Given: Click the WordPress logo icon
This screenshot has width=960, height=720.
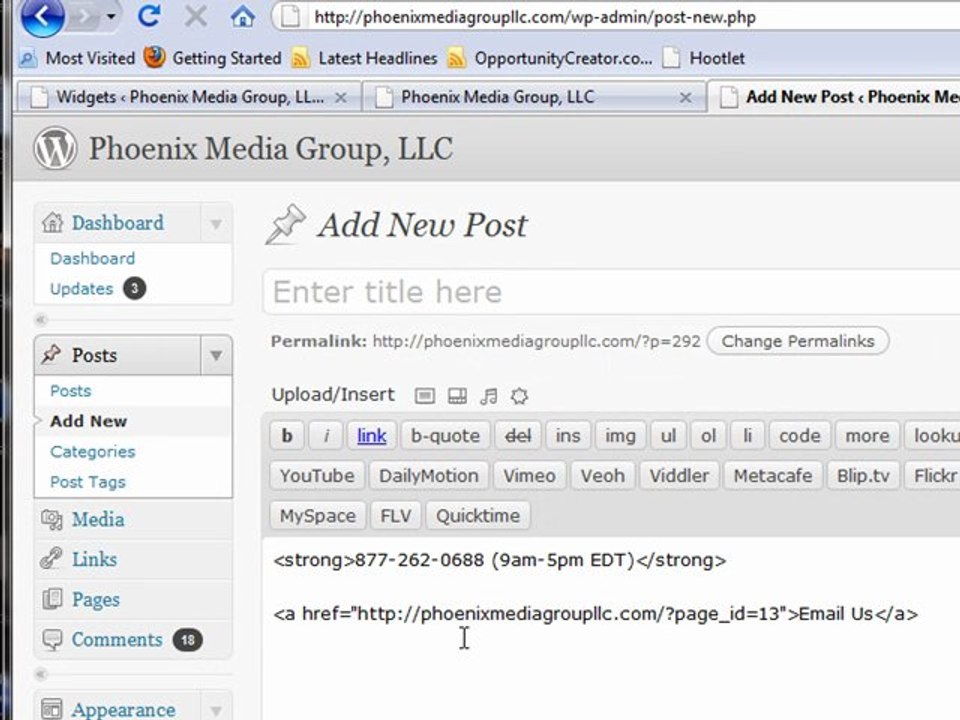Looking at the screenshot, I should [x=55, y=148].
